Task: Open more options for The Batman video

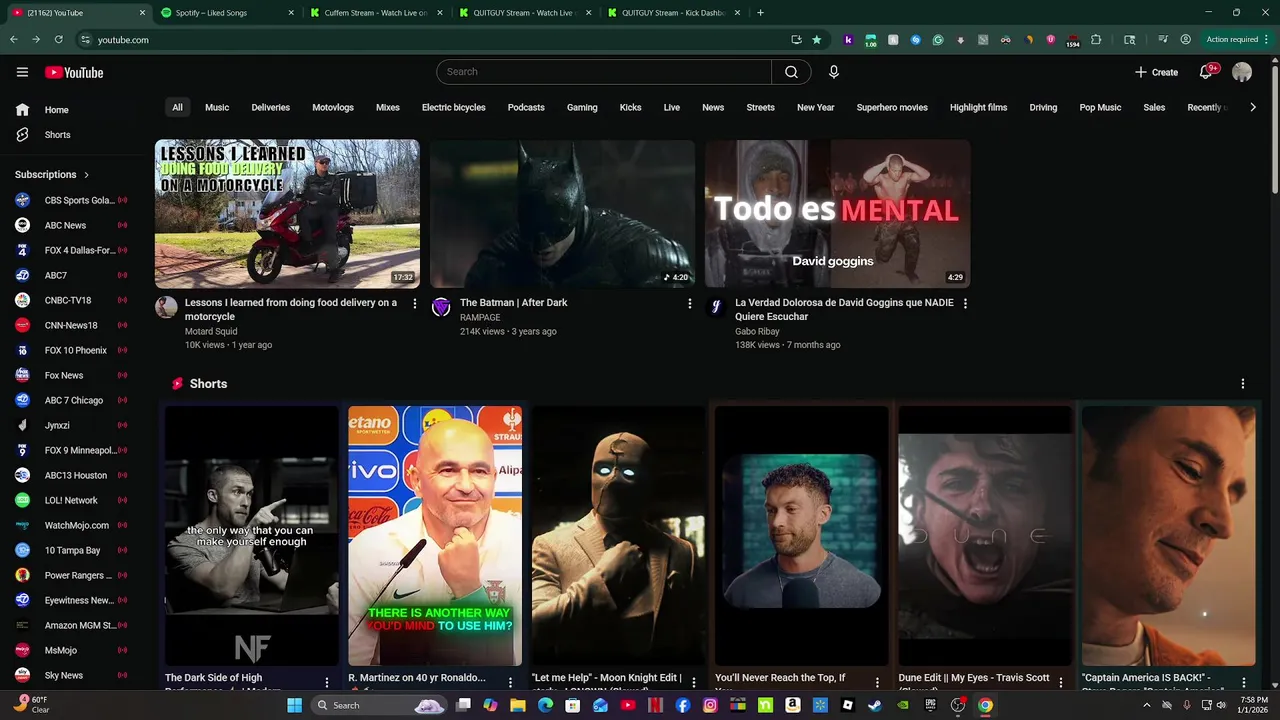Action: point(689,303)
